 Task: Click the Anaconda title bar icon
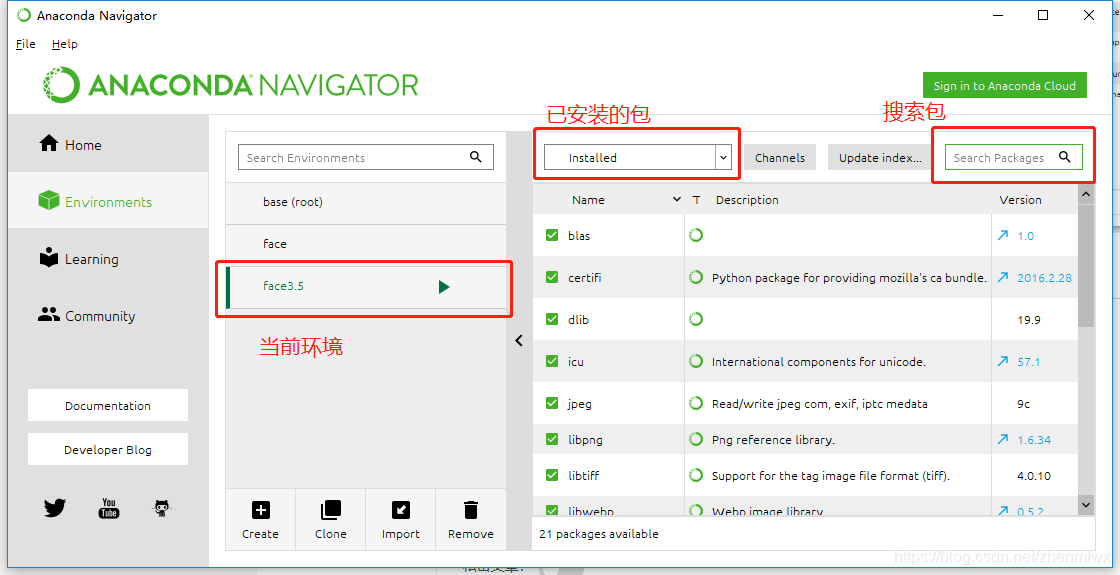(x=24, y=15)
